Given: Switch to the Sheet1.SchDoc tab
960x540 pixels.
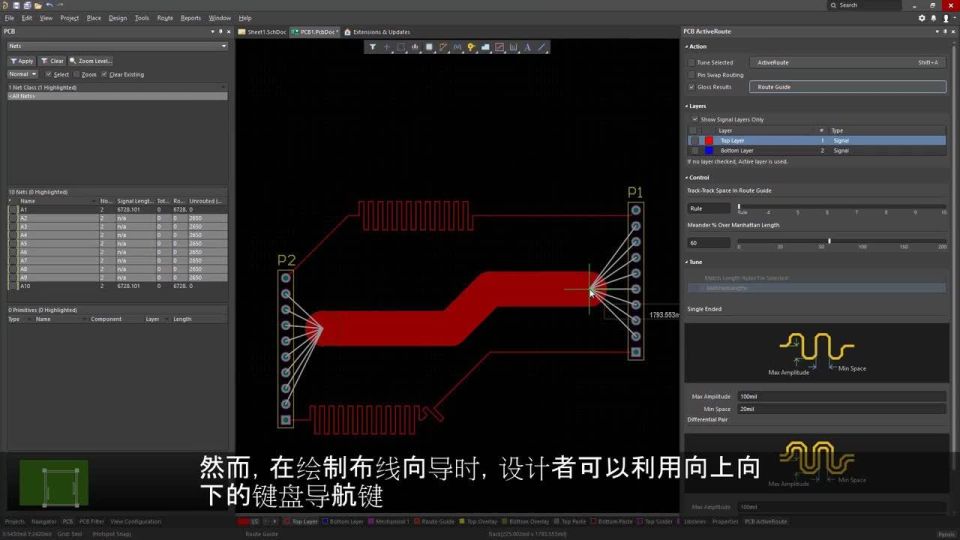Looking at the screenshot, I should pyautogui.click(x=262, y=32).
